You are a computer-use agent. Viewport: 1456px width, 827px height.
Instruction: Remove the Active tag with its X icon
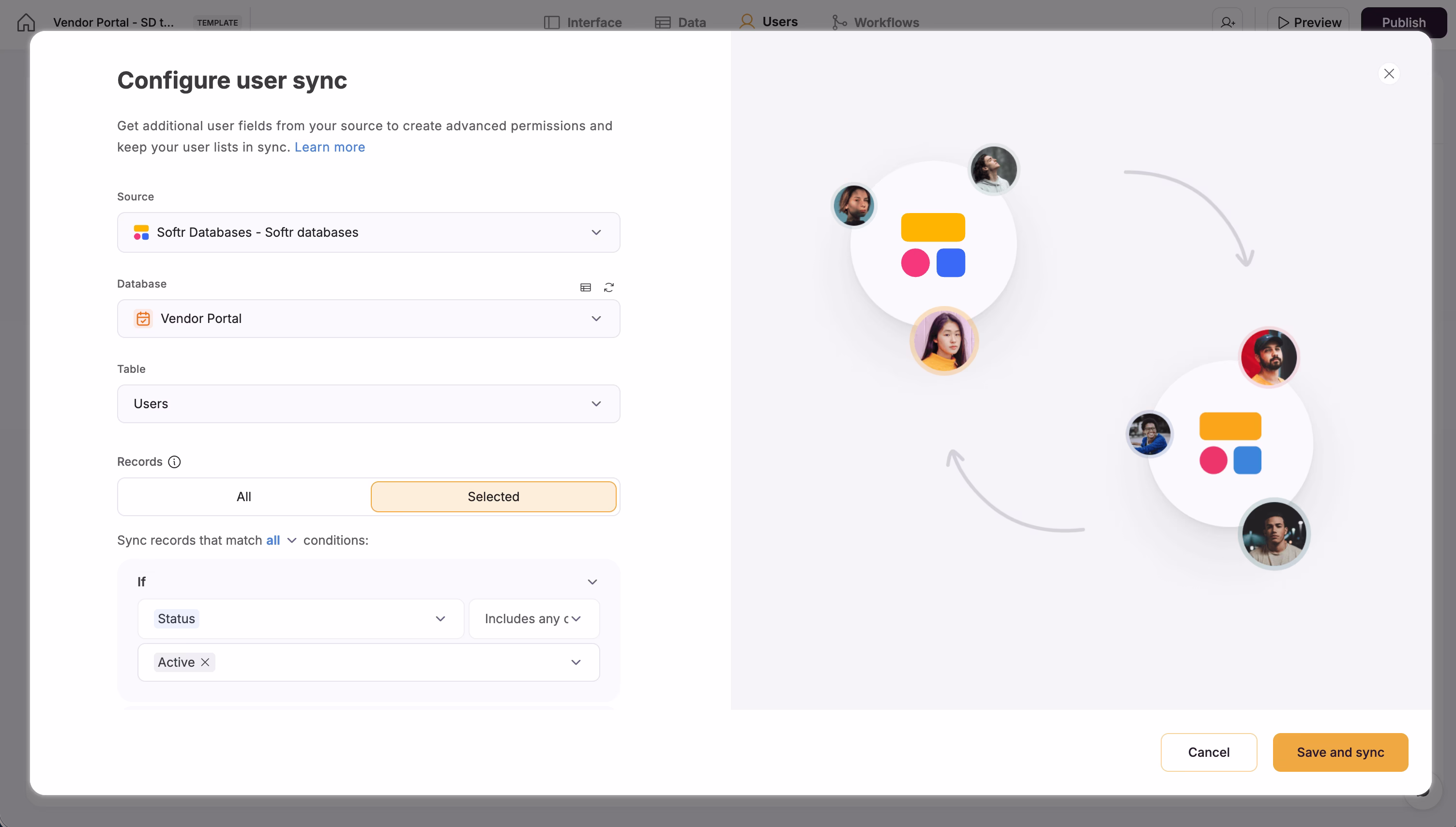(x=205, y=662)
